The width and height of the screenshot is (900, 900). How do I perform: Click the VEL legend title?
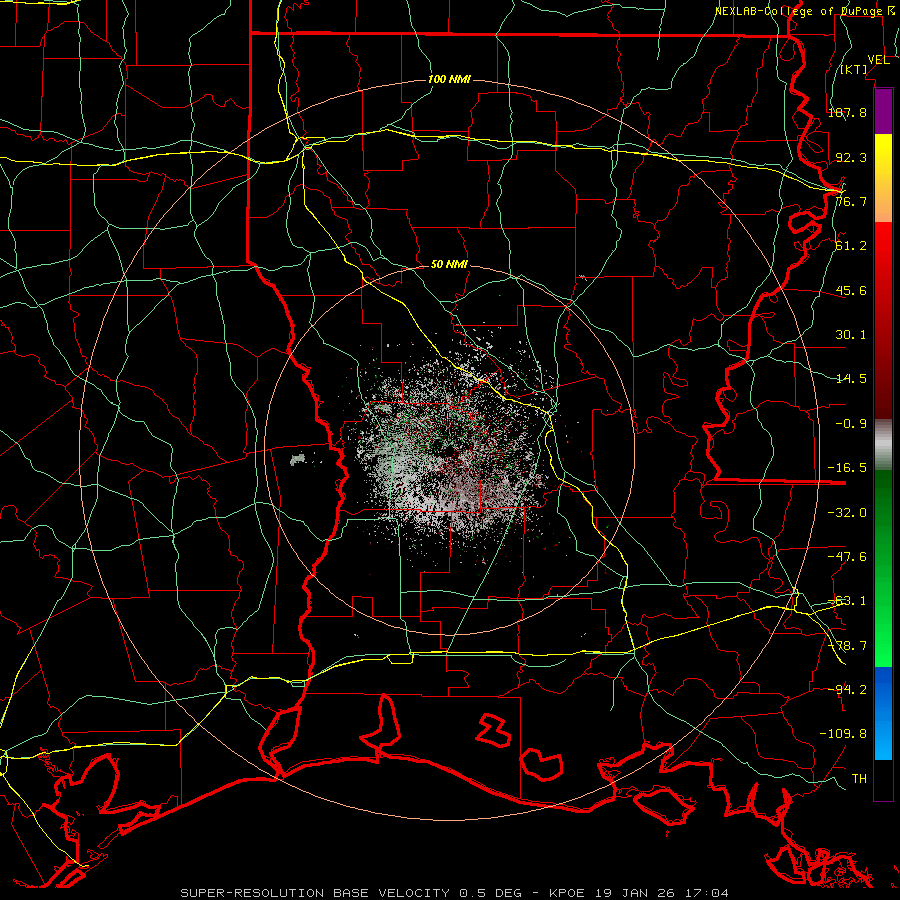coord(878,60)
